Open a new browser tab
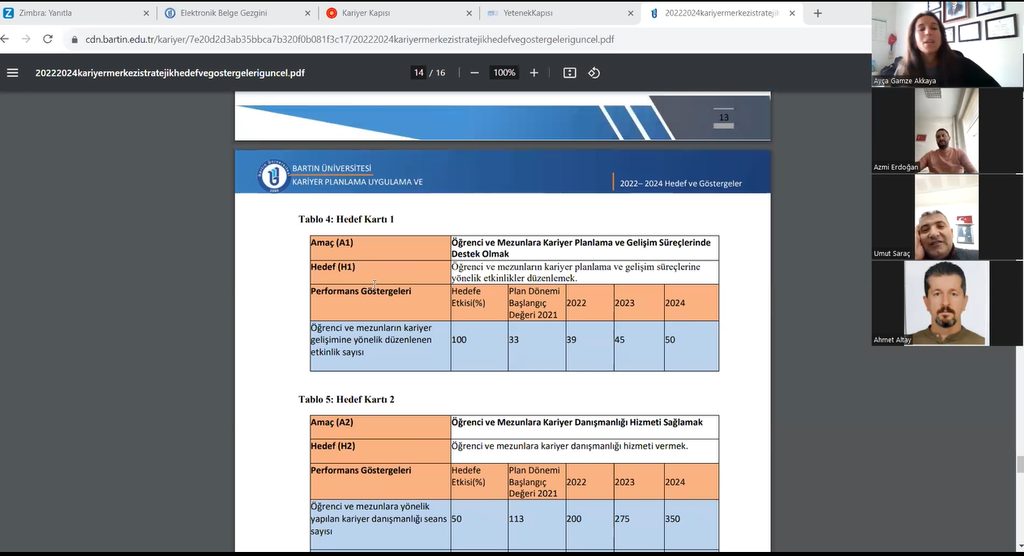This screenshot has height=556, width=1024. coord(818,13)
